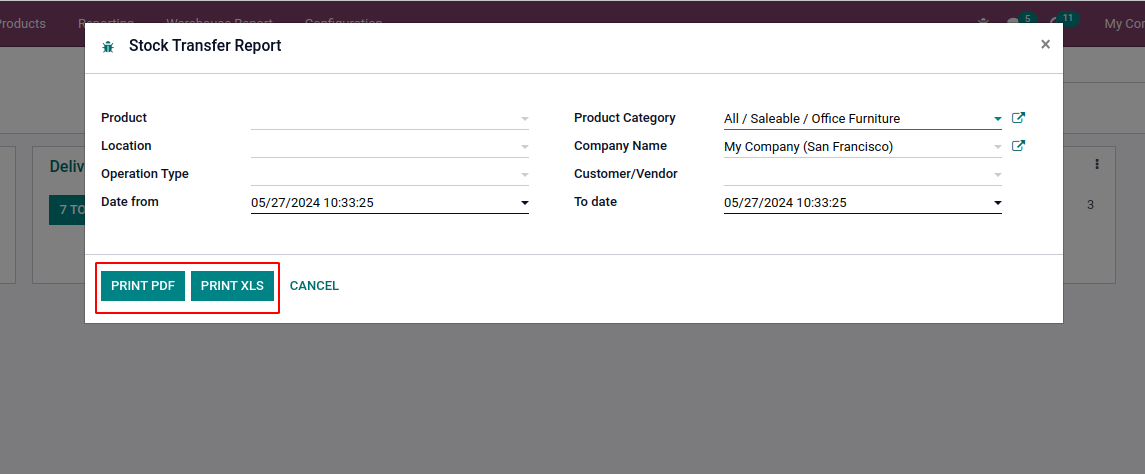Open external link for Product Category
Viewport: 1145px width, 474px height.
click(1018, 118)
